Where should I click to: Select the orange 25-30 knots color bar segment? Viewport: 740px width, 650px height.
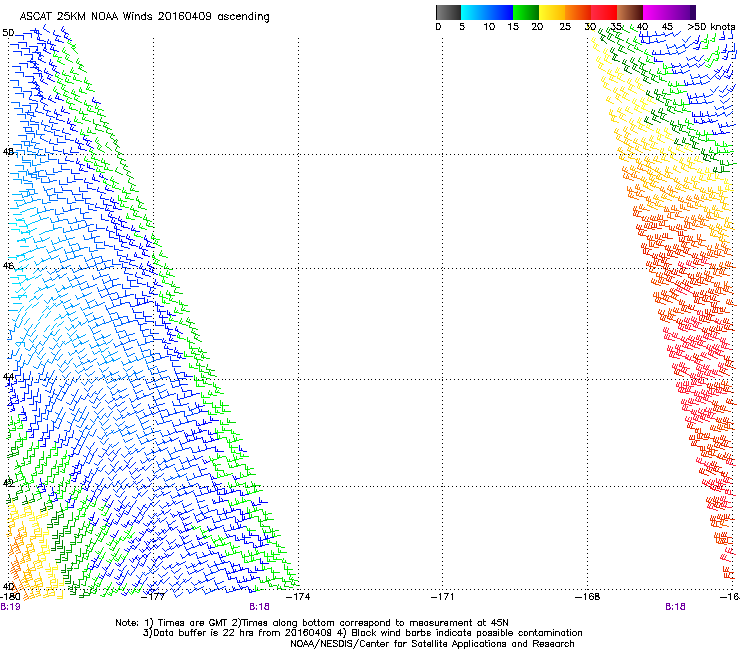coord(578,12)
